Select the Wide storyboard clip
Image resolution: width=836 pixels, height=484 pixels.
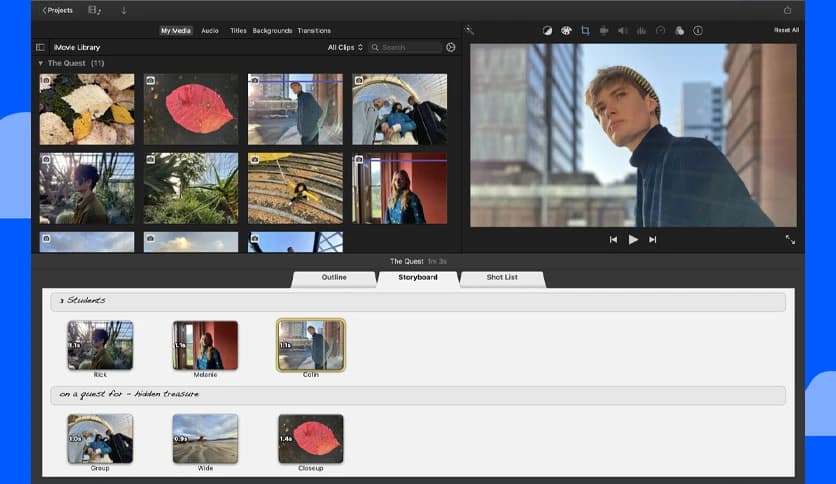pos(205,439)
